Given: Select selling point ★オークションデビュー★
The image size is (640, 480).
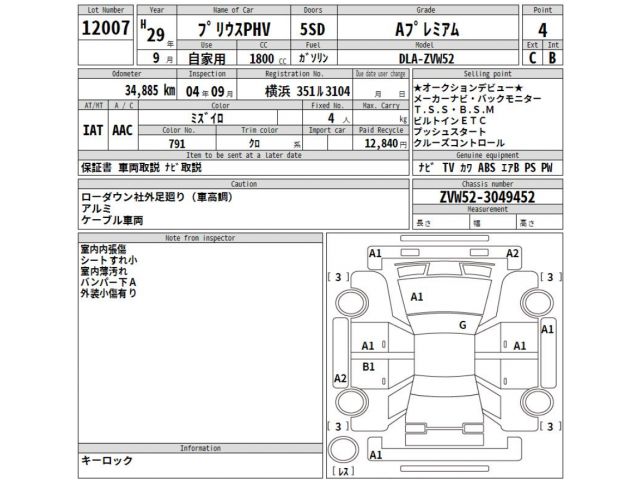Looking at the screenshot, I should pos(468,87).
